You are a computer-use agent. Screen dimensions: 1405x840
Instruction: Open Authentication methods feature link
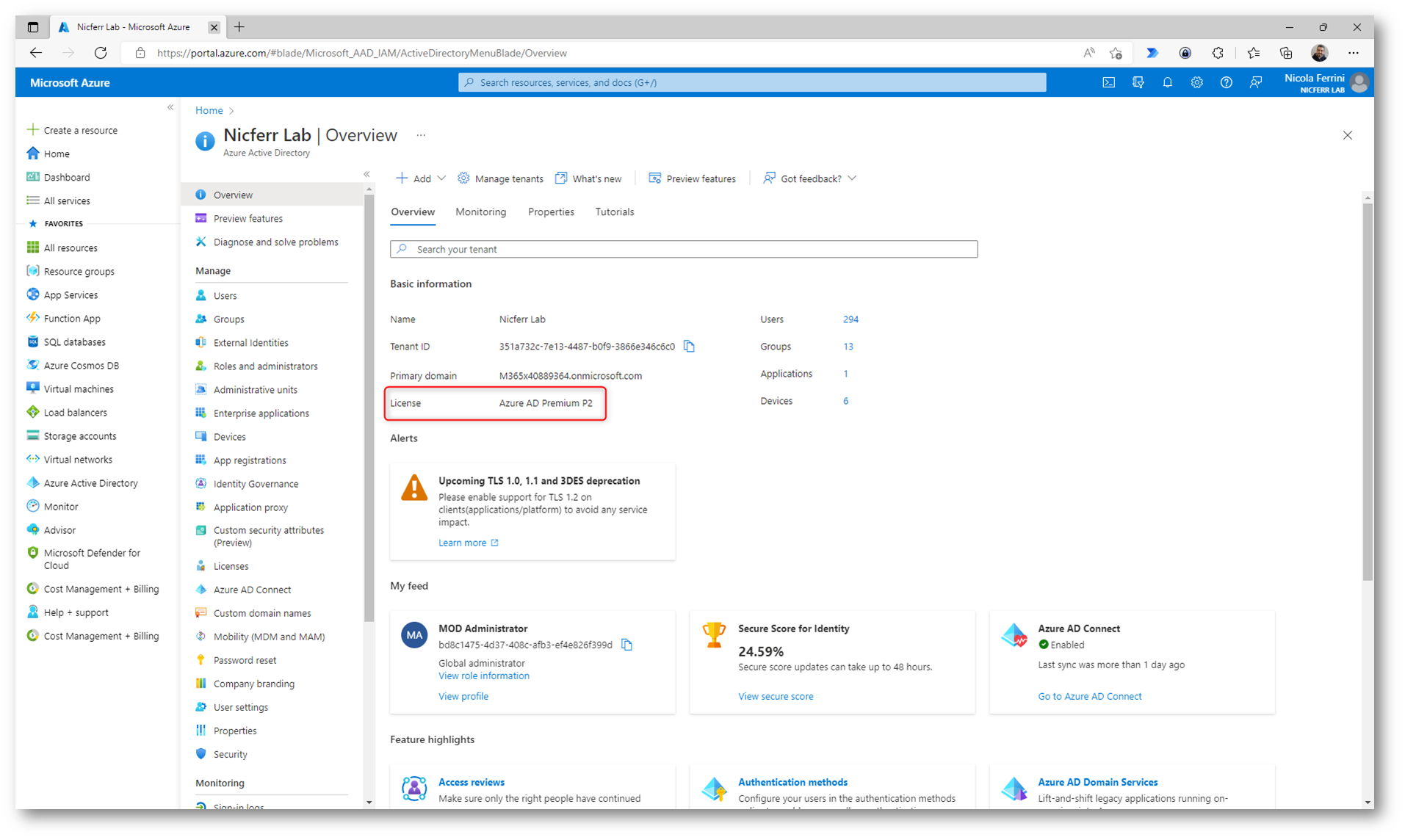(x=792, y=783)
